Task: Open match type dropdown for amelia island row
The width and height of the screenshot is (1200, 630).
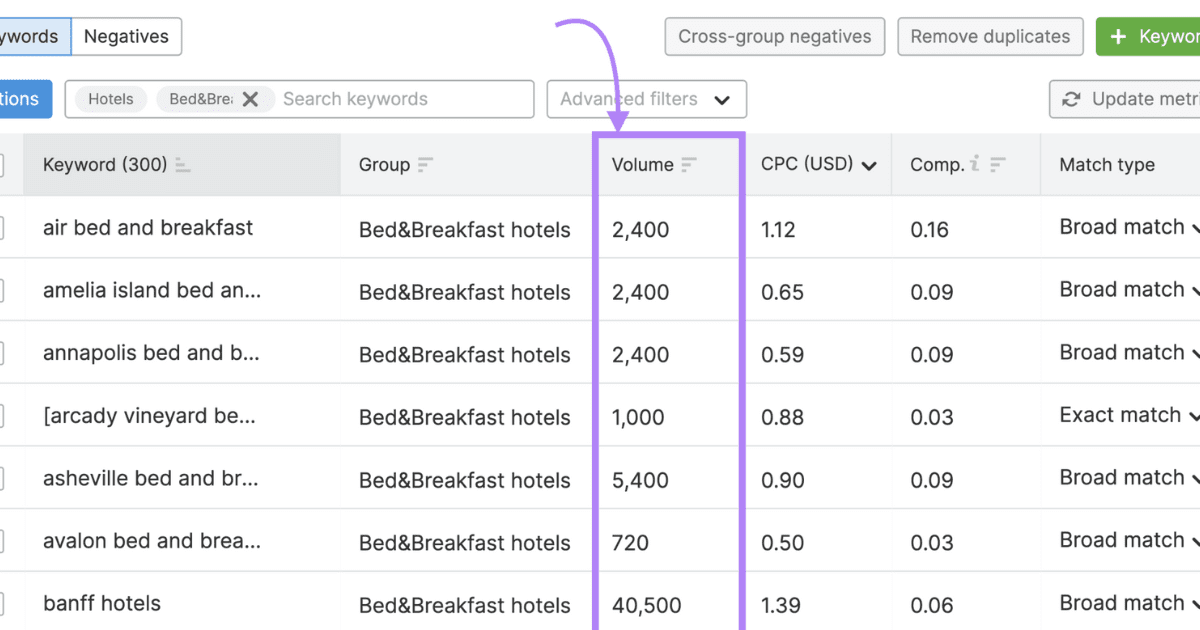Action: (1195, 291)
